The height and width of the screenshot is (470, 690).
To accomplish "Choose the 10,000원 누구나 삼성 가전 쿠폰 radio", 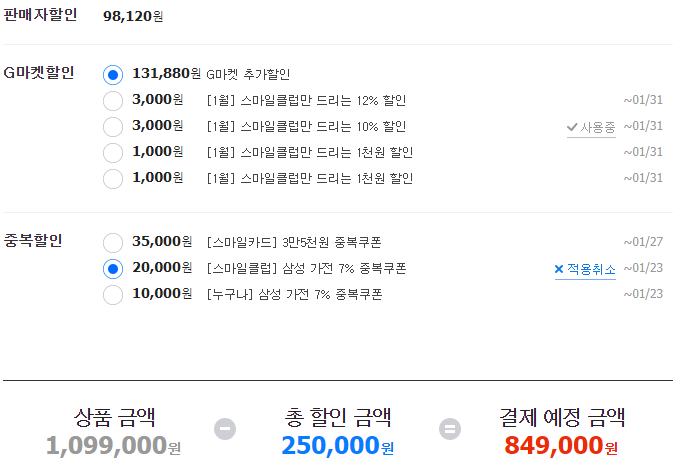I will coord(113,295).
